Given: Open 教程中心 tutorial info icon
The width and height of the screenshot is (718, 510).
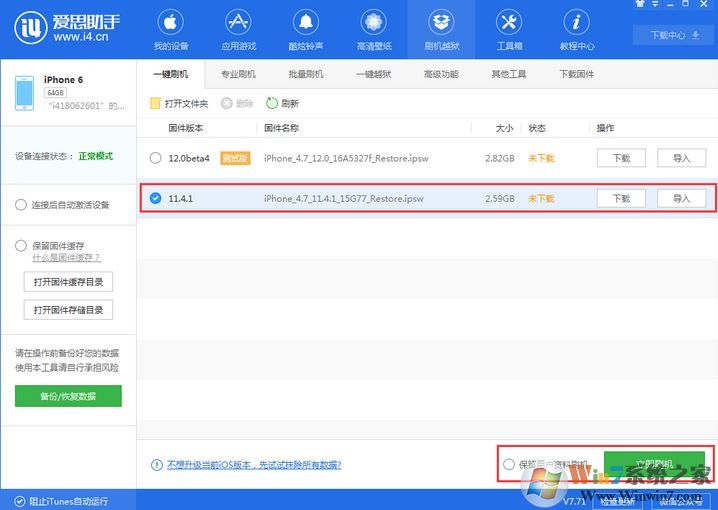Looking at the screenshot, I should [577, 22].
